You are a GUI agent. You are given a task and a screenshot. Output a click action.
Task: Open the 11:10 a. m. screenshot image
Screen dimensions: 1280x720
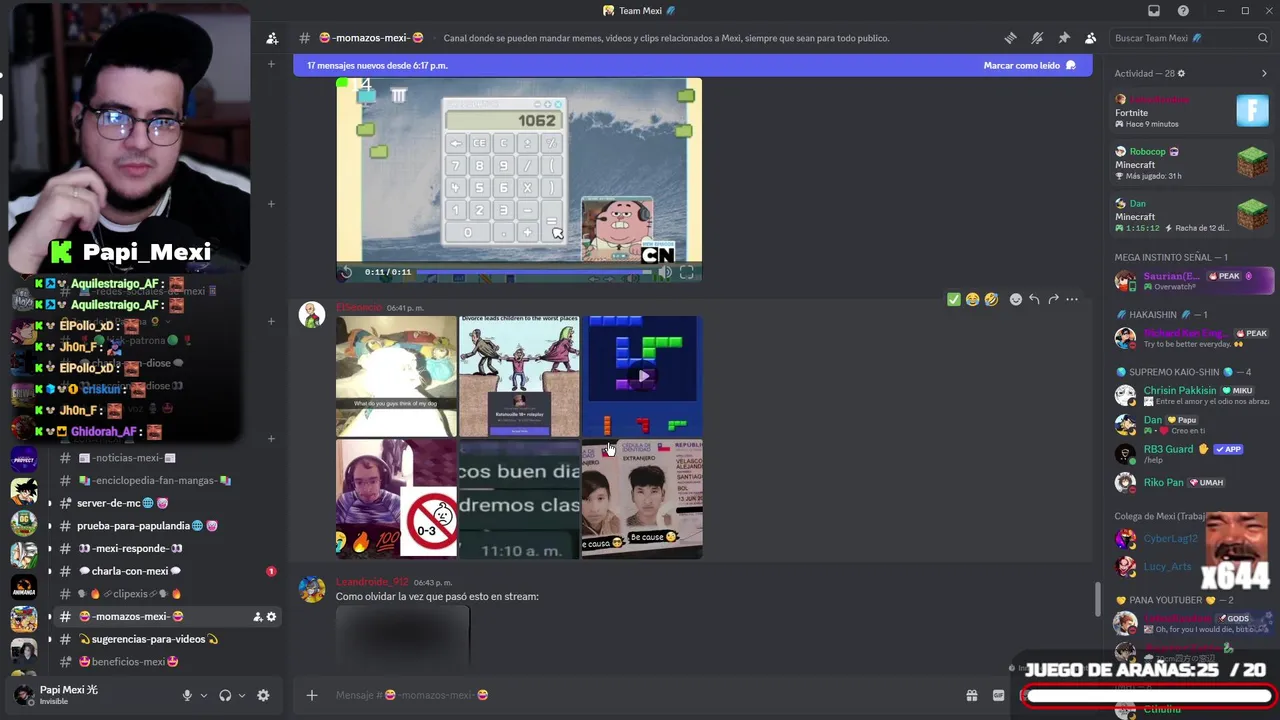click(519, 498)
